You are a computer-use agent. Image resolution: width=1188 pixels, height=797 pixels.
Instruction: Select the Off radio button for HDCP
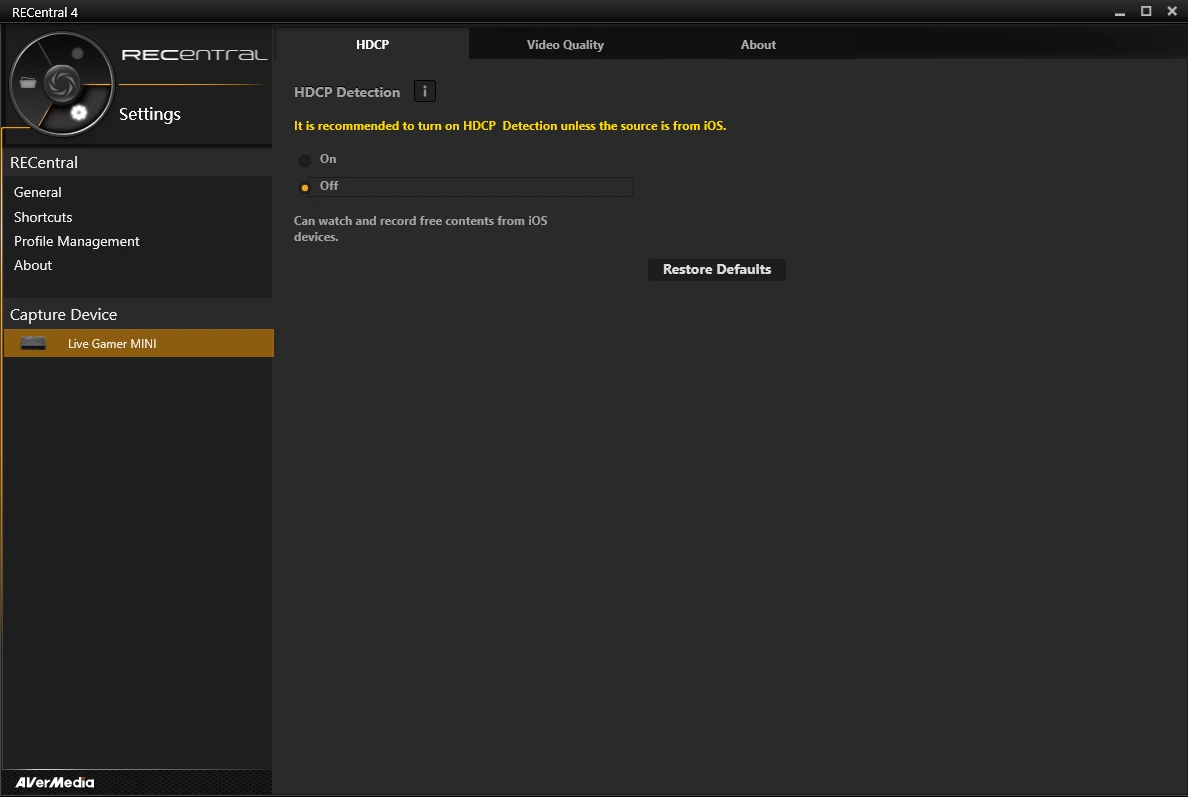pos(305,187)
